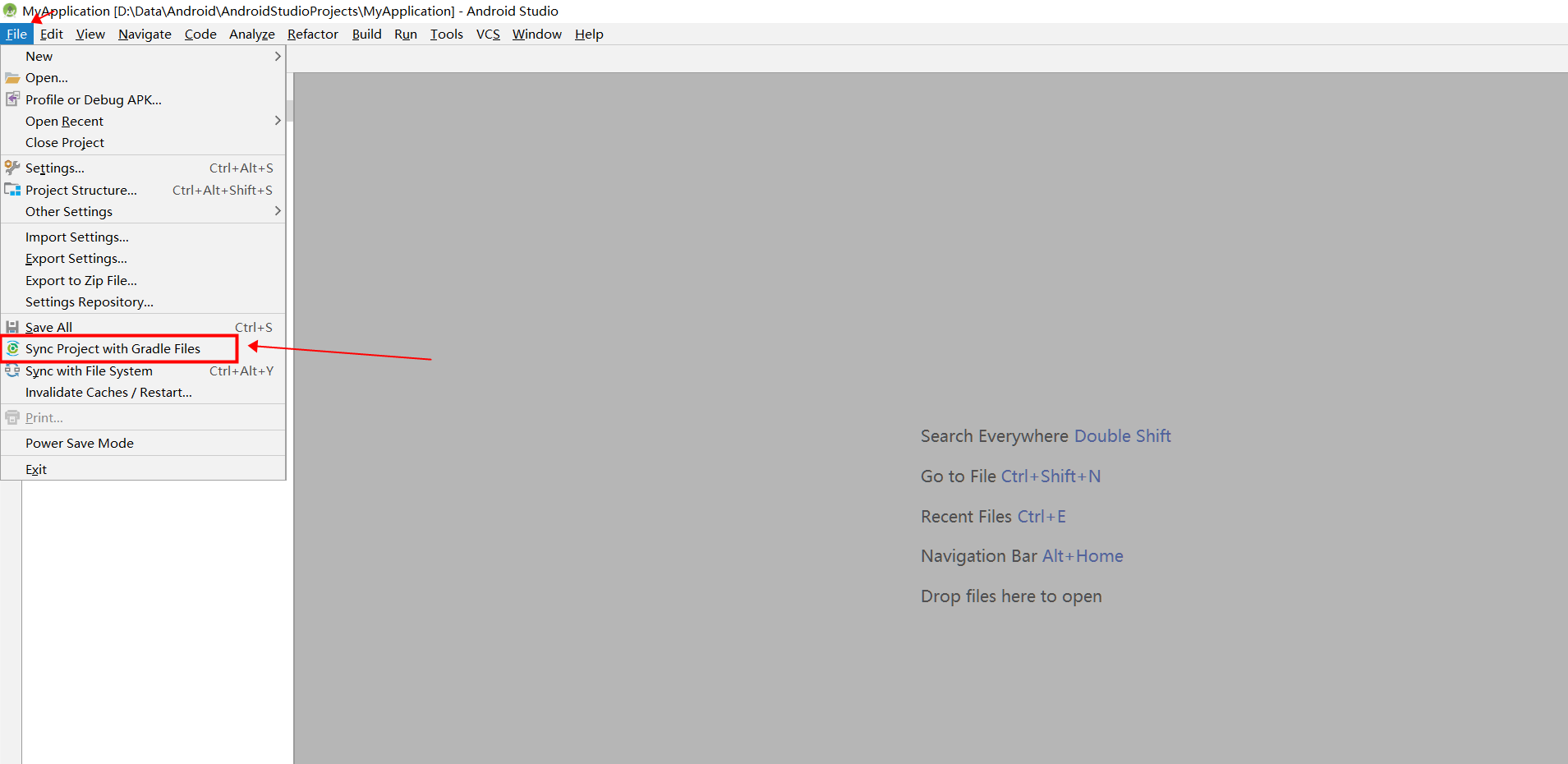Image resolution: width=1568 pixels, height=764 pixels.
Task: Click 'Drop files here to open' text
Action: click(x=1011, y=596)
